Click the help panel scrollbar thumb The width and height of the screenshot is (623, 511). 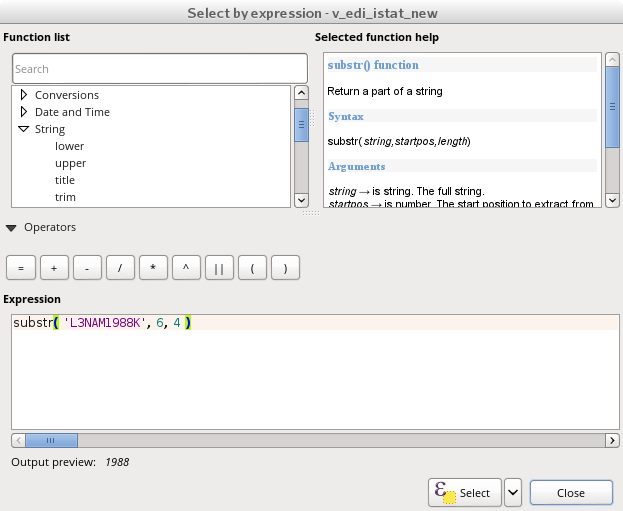pos(612,107)
